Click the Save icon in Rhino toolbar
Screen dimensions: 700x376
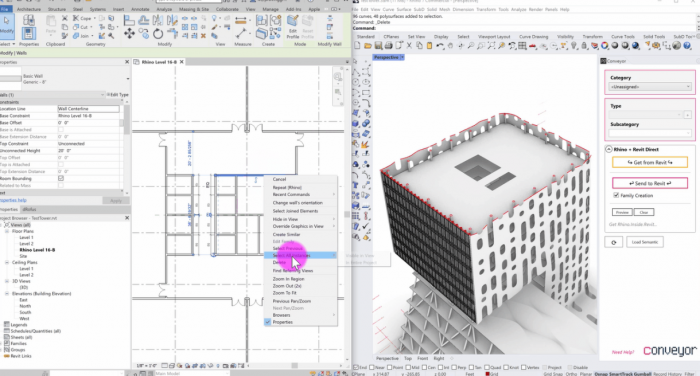[378, 46]
